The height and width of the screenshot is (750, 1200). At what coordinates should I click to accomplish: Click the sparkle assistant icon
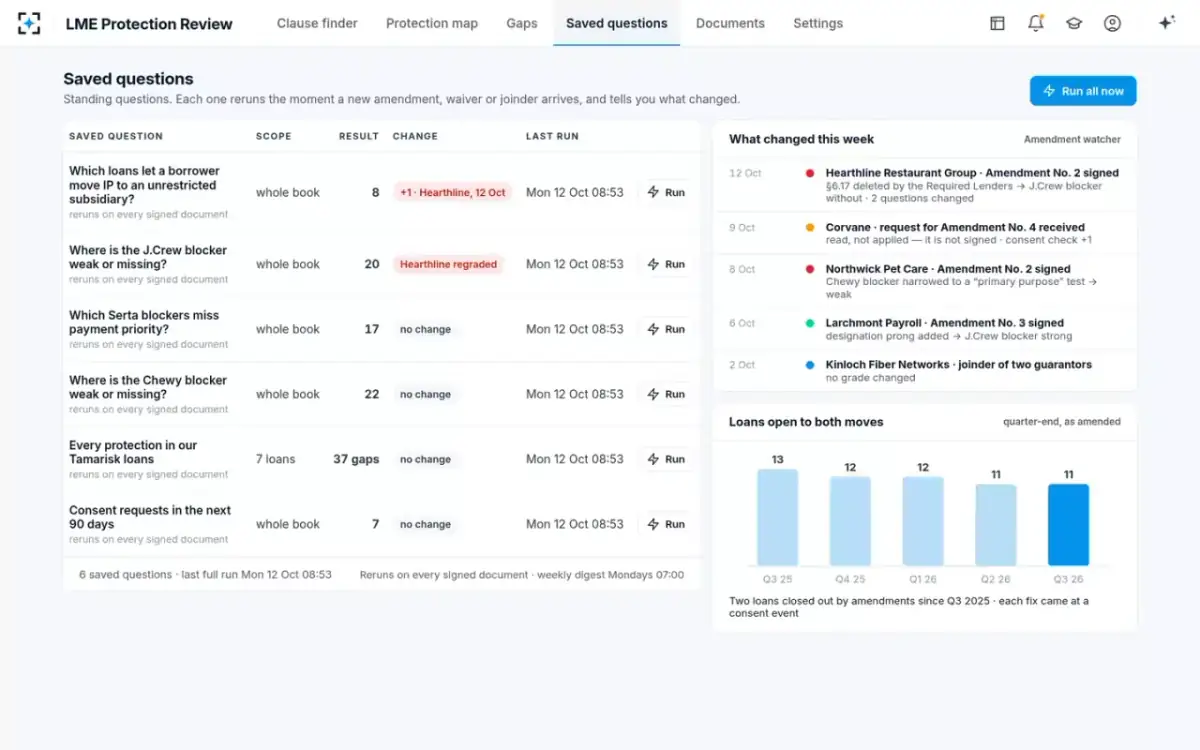pyautogui.click(x=1166, y=23)
